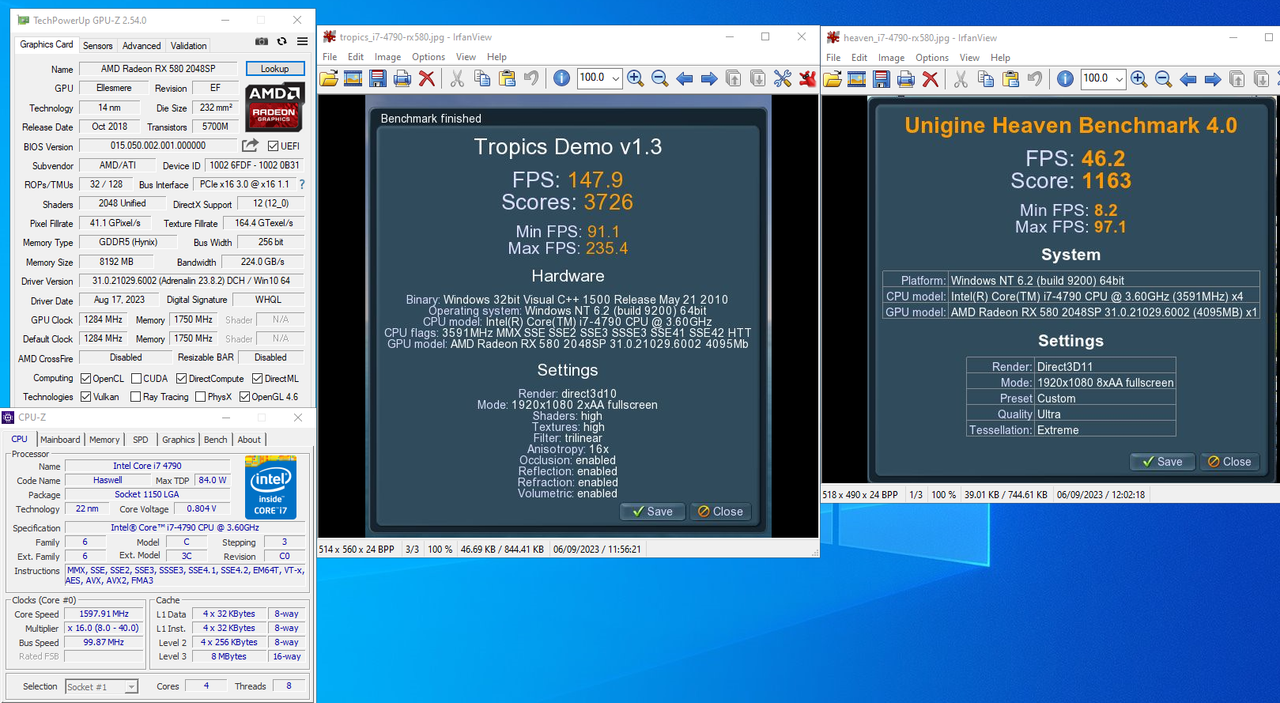Open zoom percentage dropdown in tropics IrfanView window
1280x703 pixels.
[615, 78]
